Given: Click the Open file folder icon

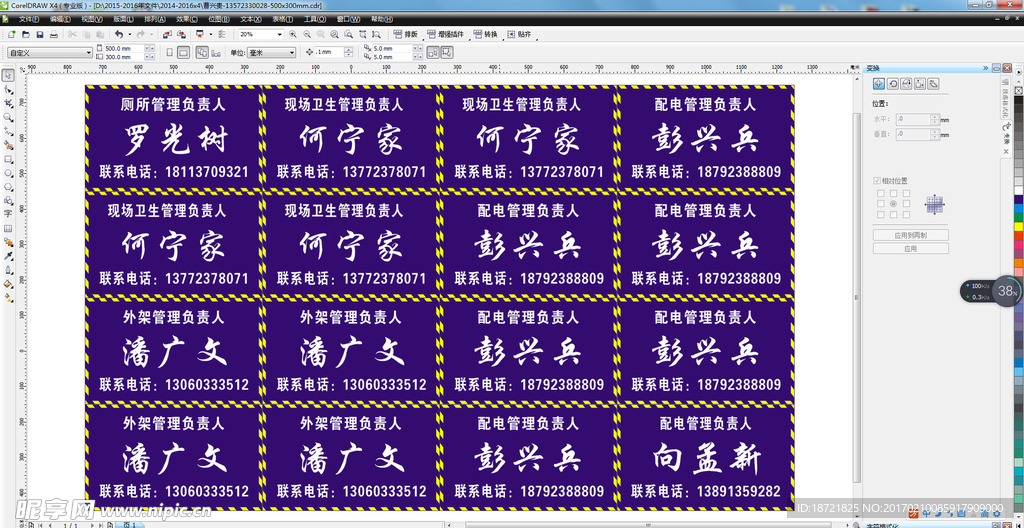Looking at the screenshot, I should tap(25, 34).
